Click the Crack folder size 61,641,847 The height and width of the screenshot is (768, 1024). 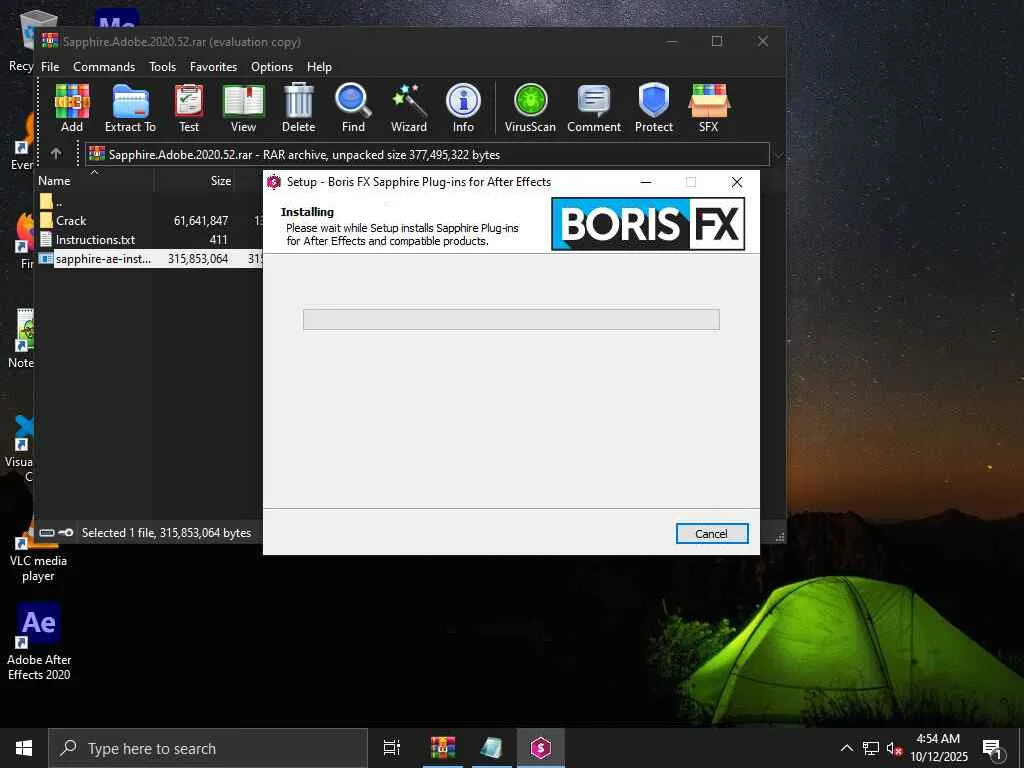coord(201,221)
